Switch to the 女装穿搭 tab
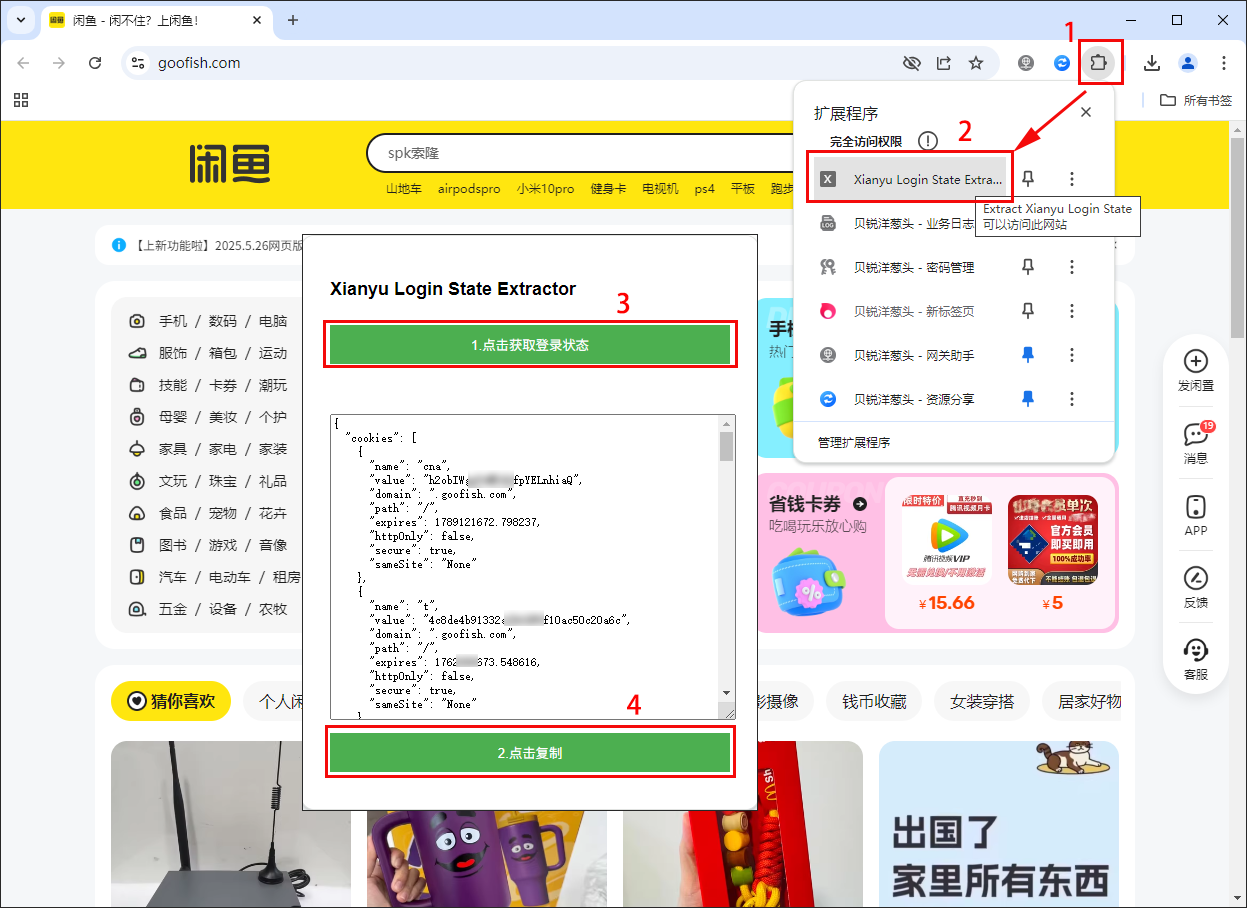Viewport: 1247px width, 908px height. [x=981, y=701]
